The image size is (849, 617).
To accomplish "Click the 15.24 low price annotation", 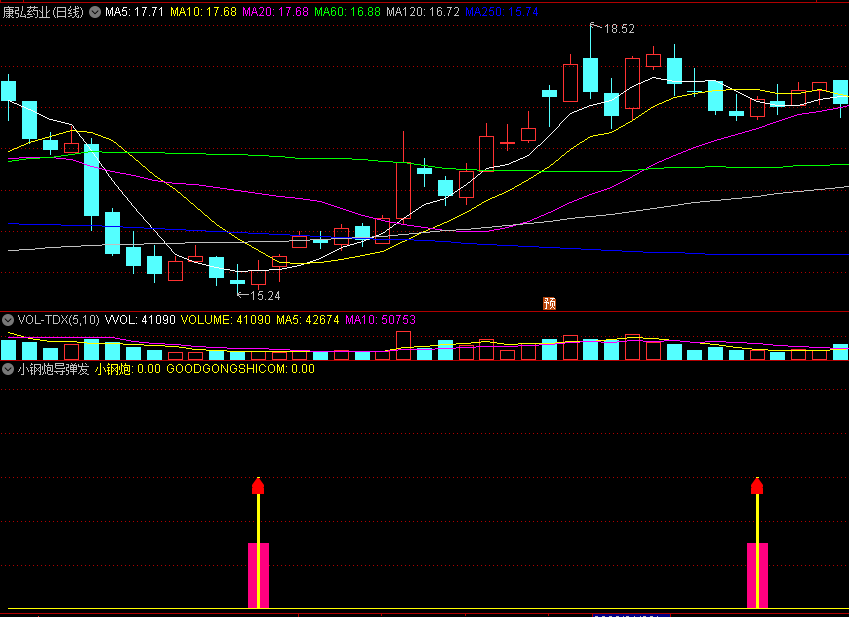I will pyautogui.click(x=265, y=296).
